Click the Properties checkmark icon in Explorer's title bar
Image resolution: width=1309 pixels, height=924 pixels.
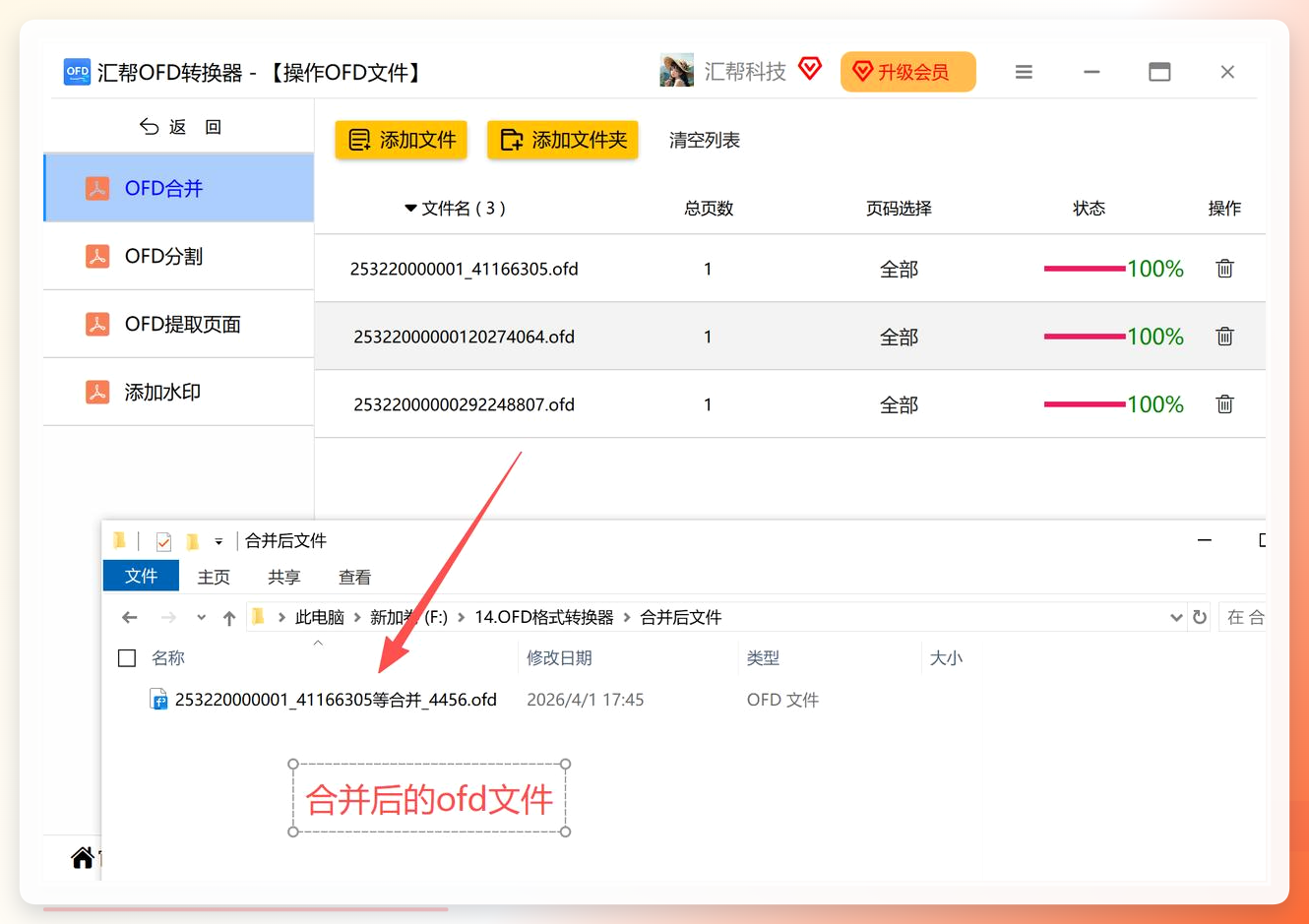tap(163, 541)
